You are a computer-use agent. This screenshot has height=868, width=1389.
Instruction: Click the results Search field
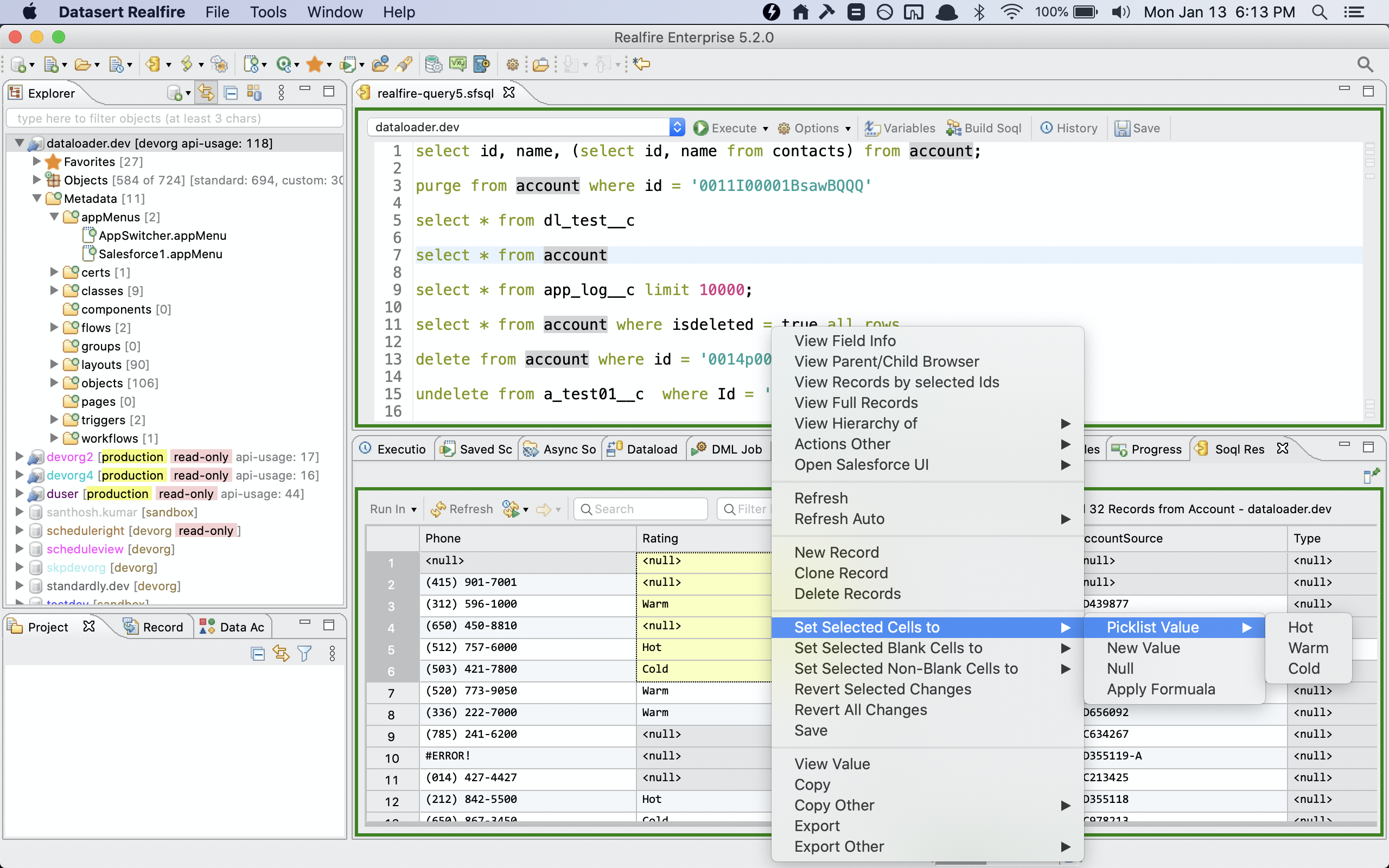(x=641, y=509)
